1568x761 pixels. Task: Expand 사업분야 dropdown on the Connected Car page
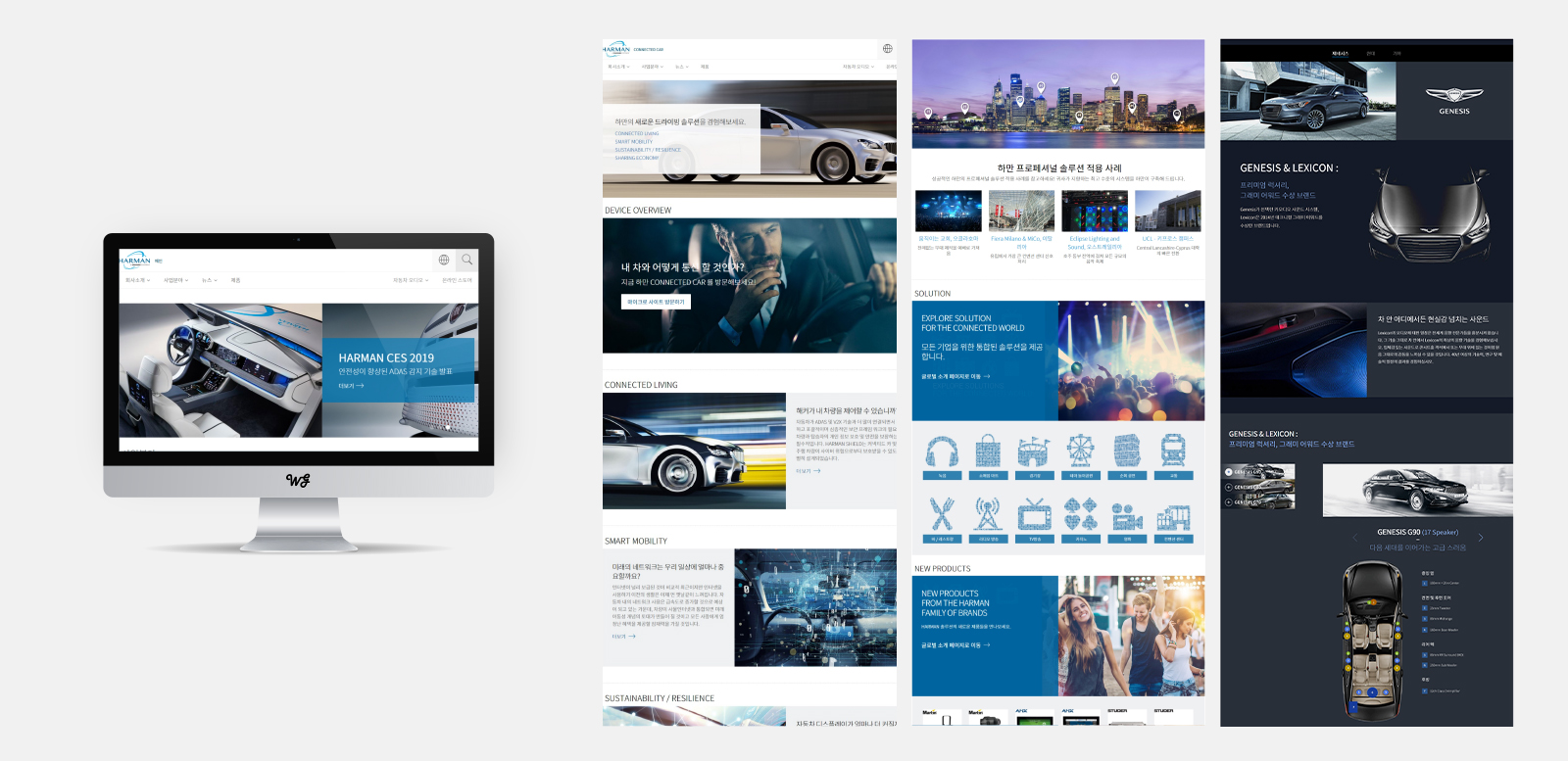tap(652, 67)
